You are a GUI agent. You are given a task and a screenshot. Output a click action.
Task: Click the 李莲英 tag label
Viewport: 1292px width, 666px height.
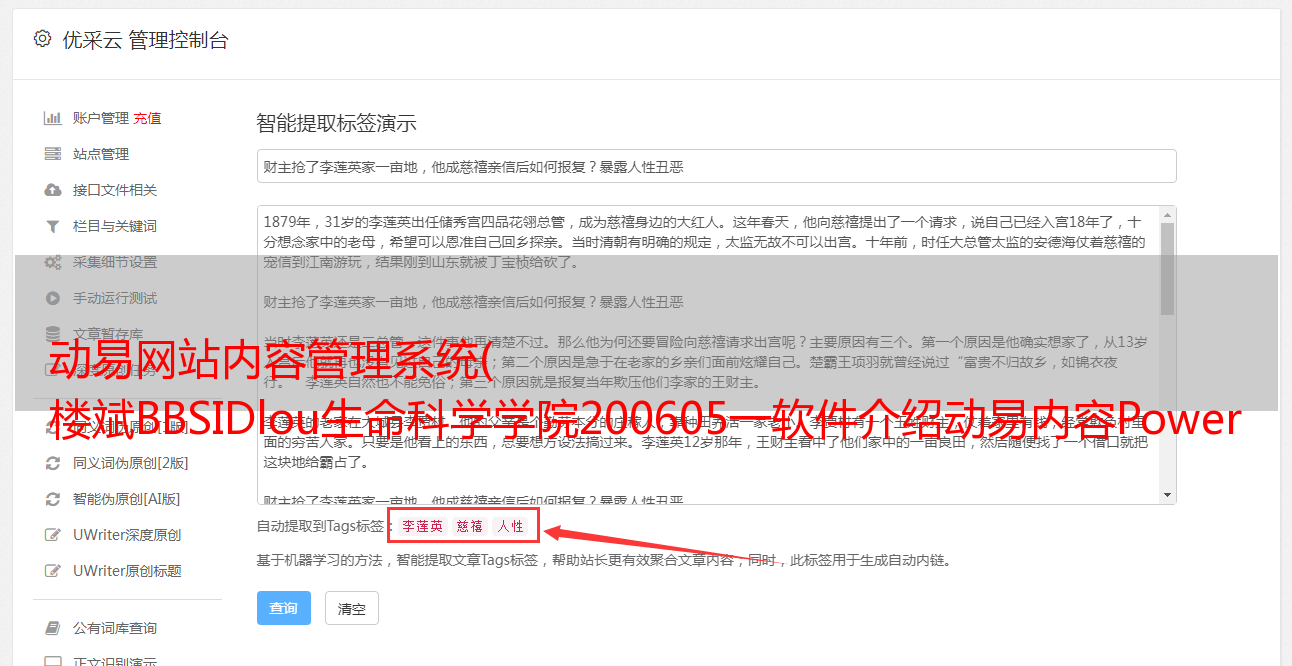coord(422,526)
